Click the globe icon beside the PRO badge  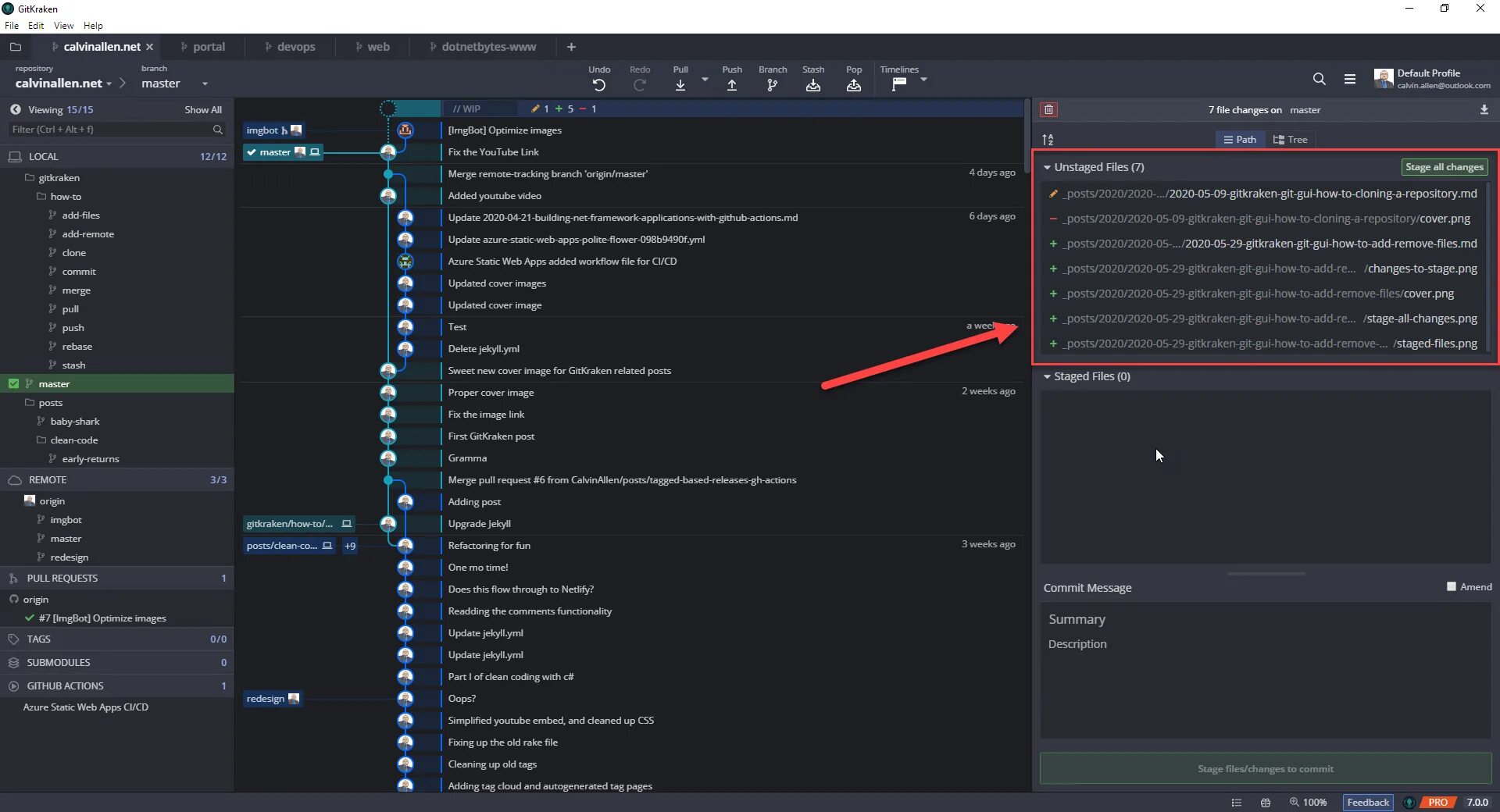[1409, 802]
